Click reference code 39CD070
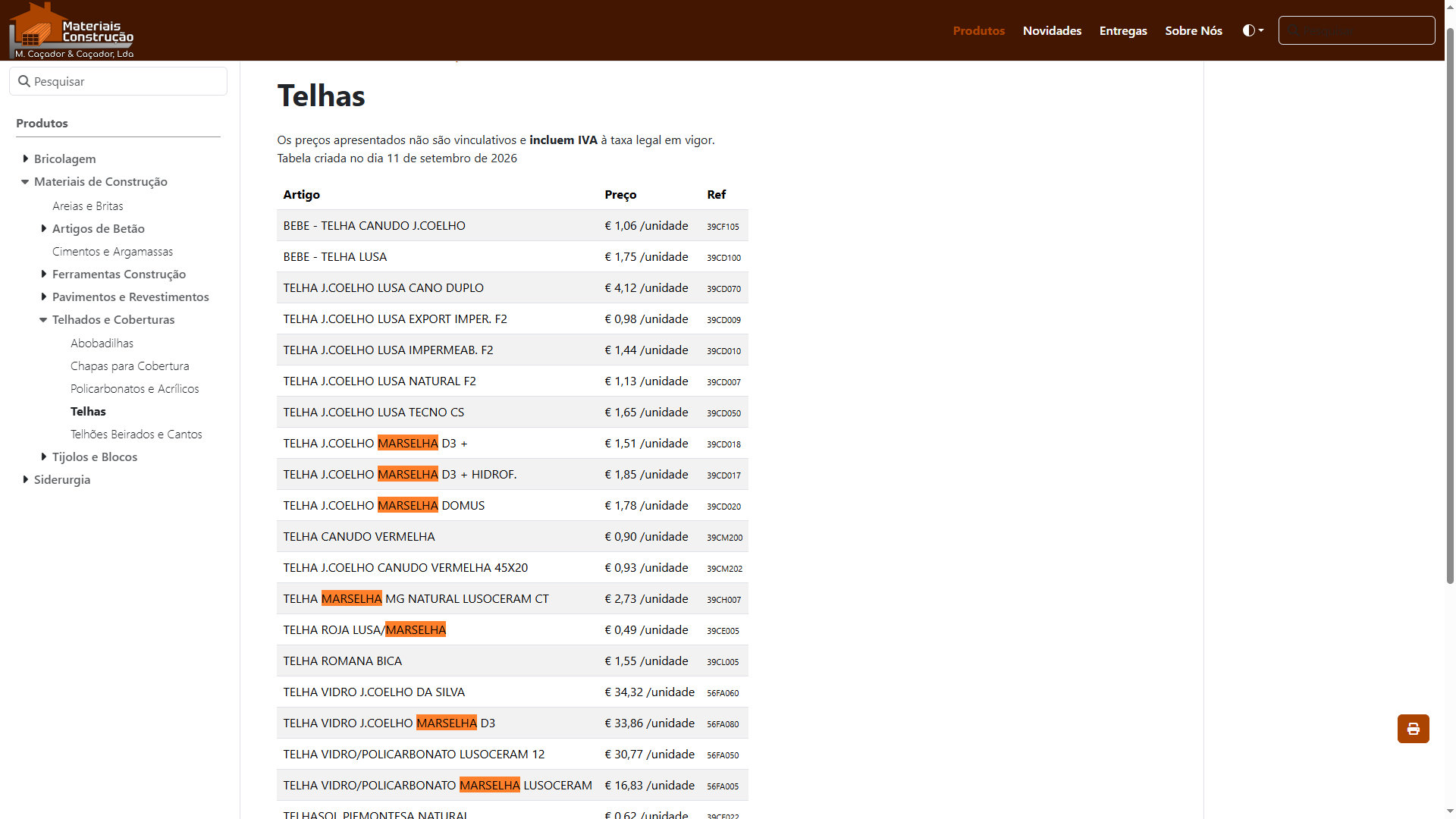The image size is (1456, 819). 723,288
